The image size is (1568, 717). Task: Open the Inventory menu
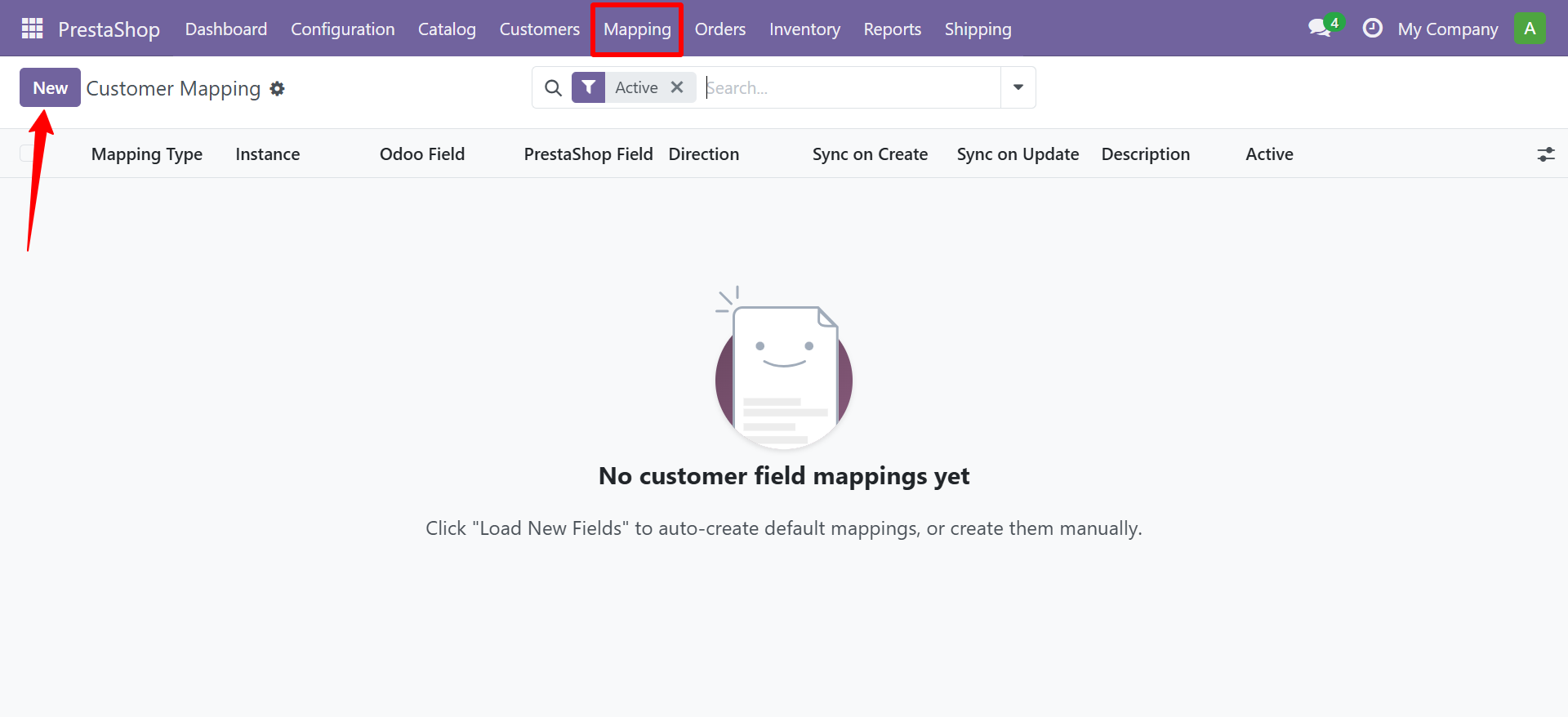pos(804,29)
